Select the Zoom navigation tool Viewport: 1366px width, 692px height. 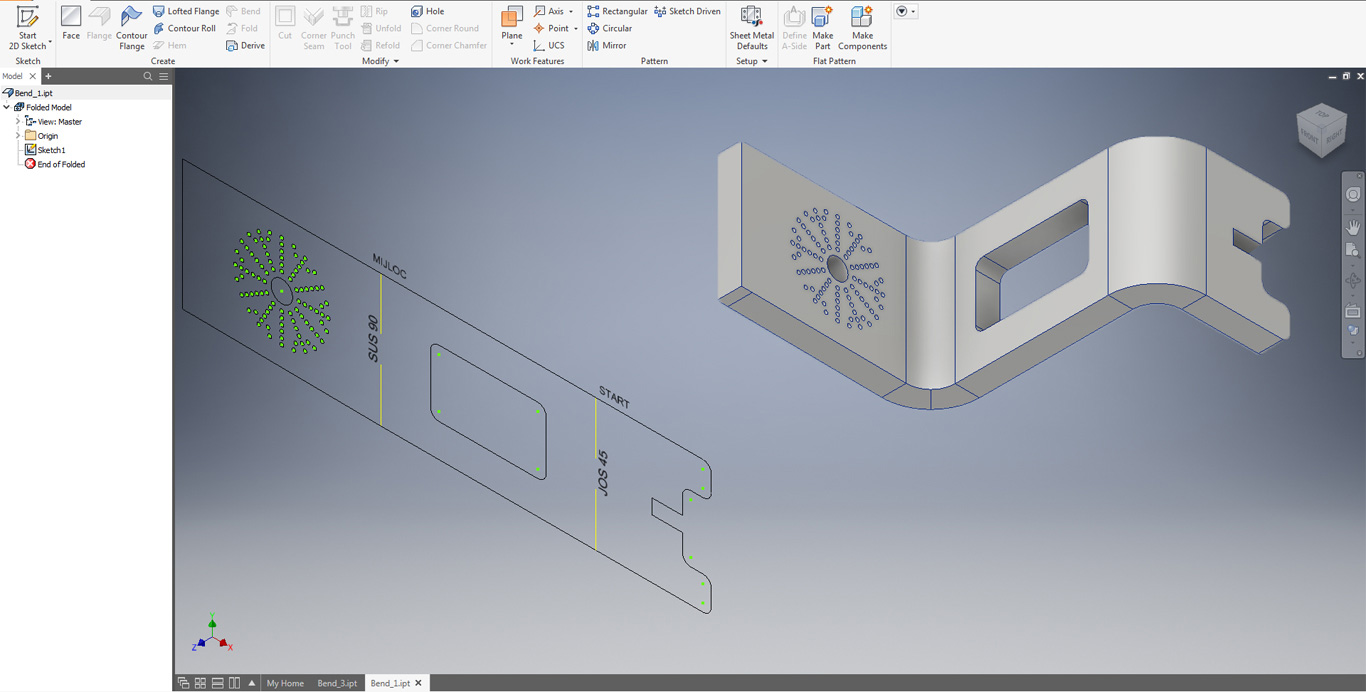(1353, 250)
